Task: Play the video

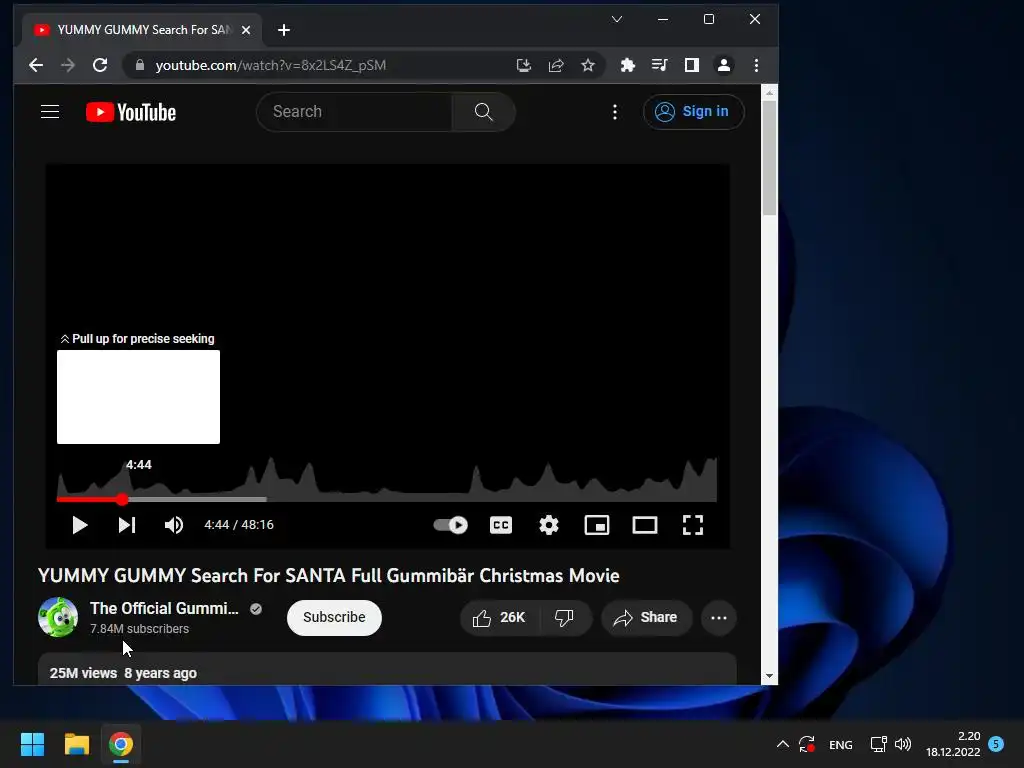Action: click(80, 525)
